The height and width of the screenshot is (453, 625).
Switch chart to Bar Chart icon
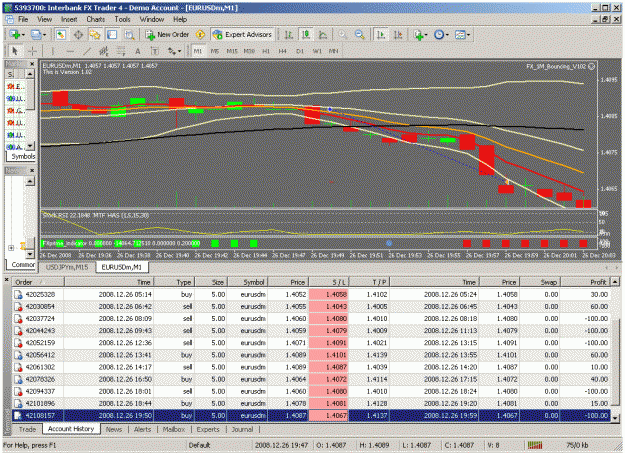tap(289, 35)
